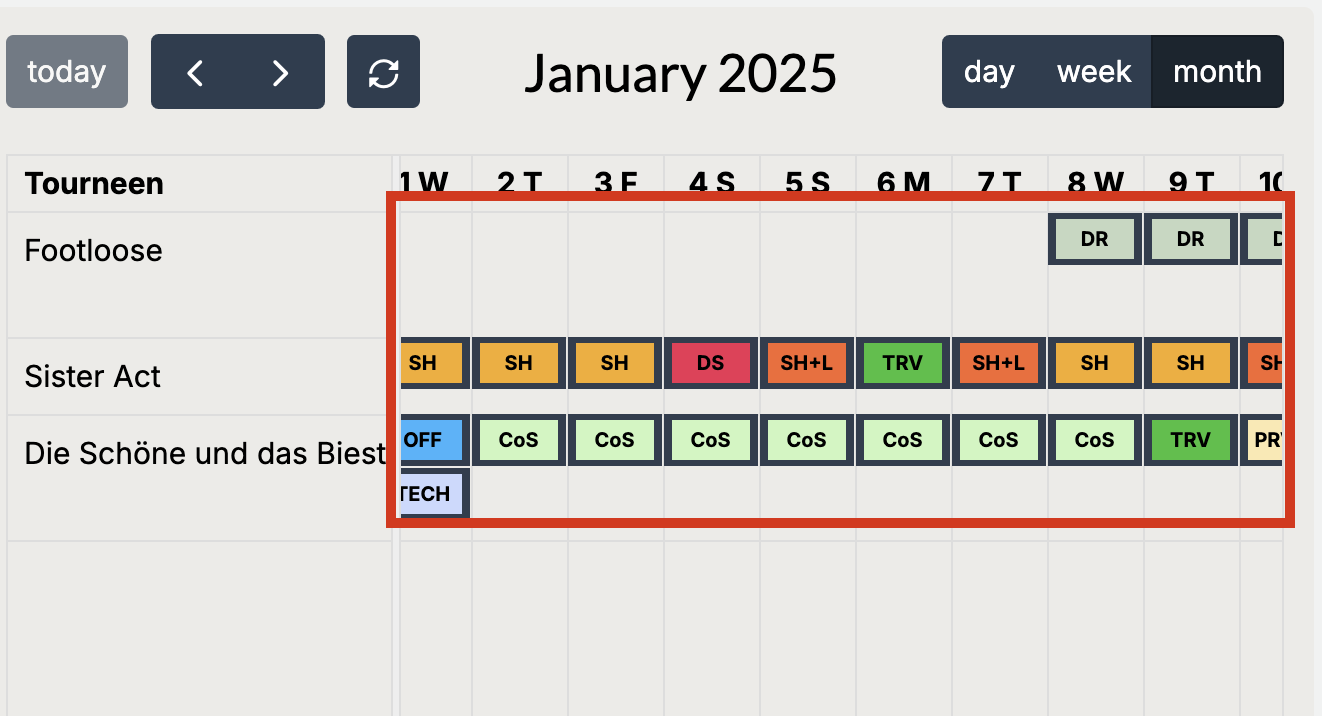Select the Footloose tour row label

93,250
